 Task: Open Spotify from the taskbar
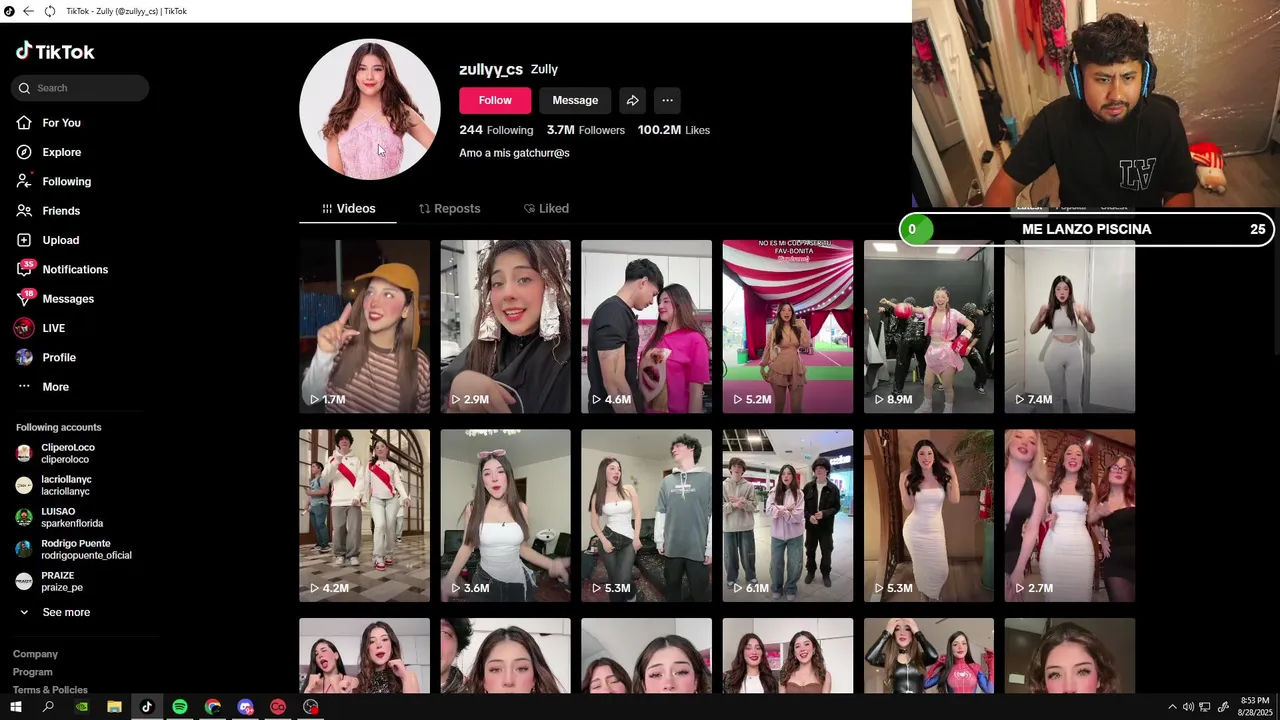pos(180,707)
